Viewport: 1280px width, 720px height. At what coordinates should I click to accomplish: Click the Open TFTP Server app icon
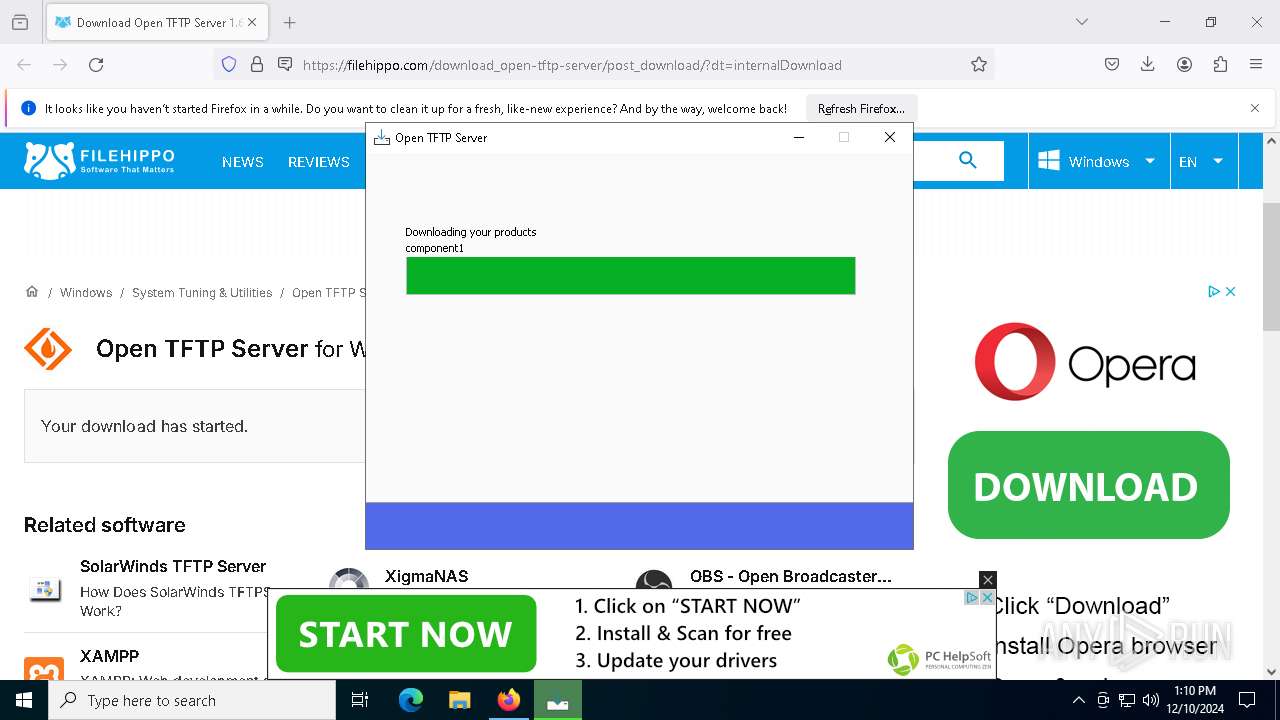(x=48, y=350)
